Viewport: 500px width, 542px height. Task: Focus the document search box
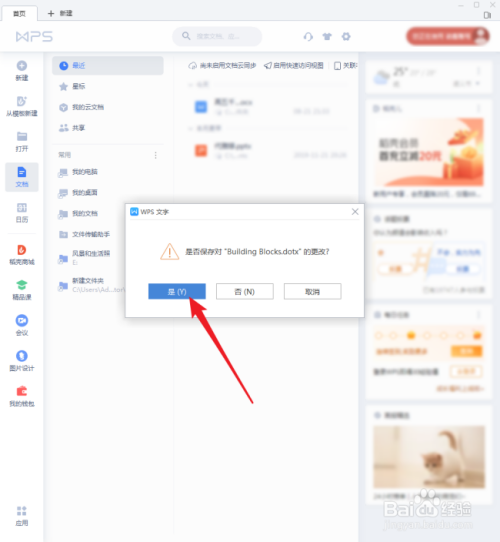coord(217,36)
